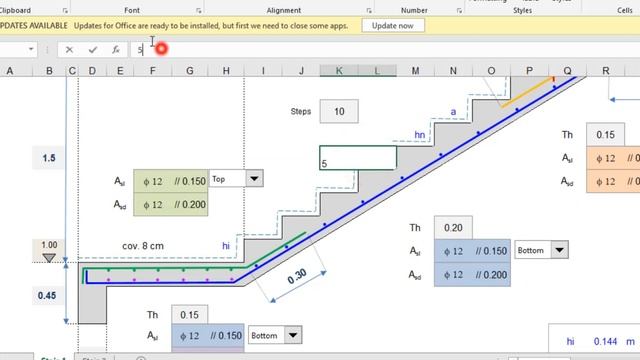Open the Insert Function fx dialog
The image size is (640, 360).
click(x=116, y=50)
